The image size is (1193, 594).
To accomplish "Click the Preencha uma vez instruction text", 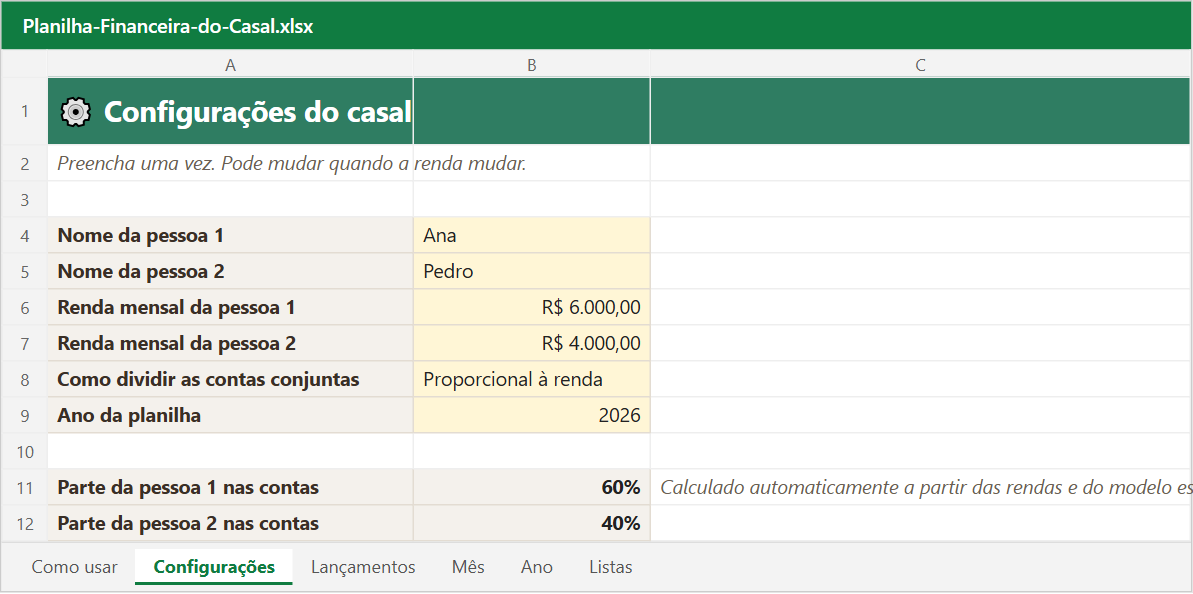I will point(291,164).
